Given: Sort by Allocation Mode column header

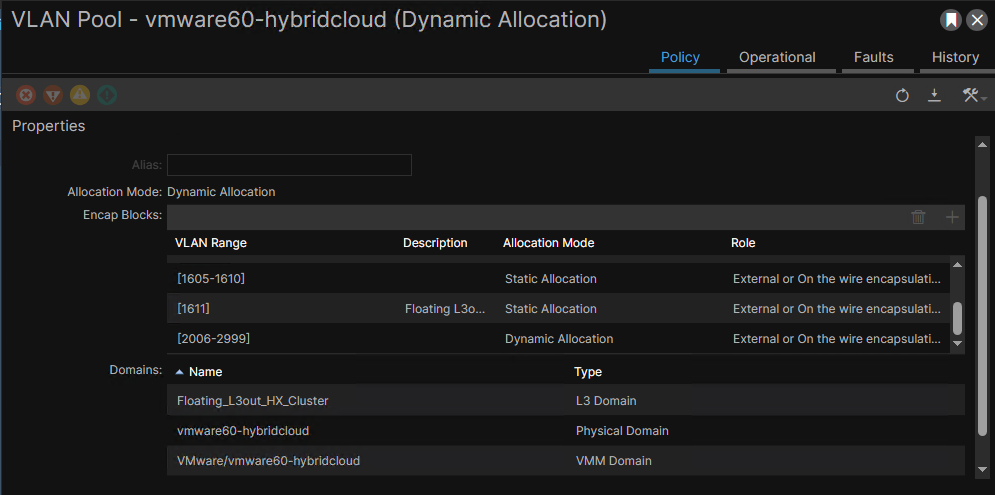Looking at the screenshot, I should 549,243.
